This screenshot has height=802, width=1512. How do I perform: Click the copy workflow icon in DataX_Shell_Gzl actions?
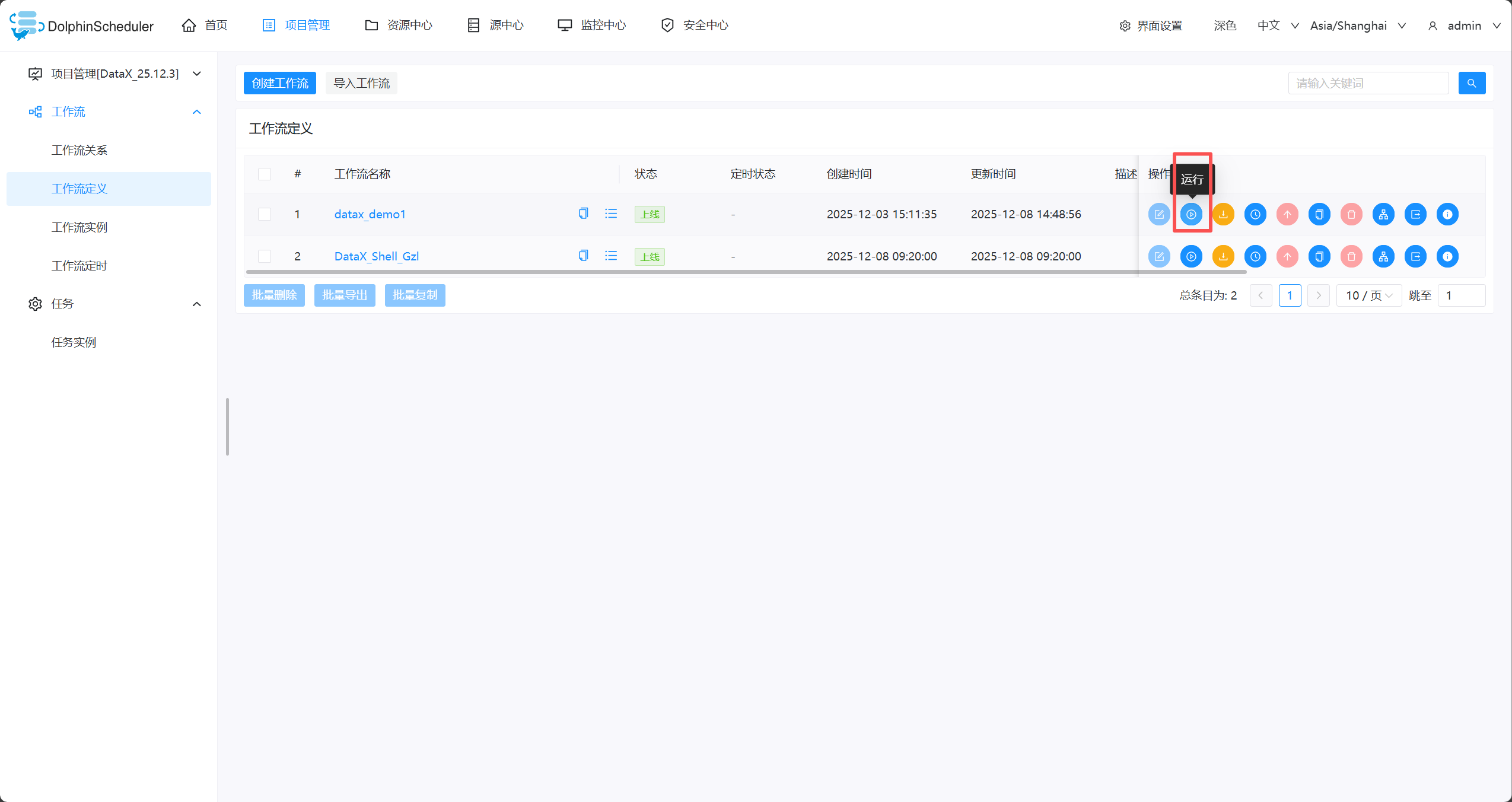coord(1319,256)
